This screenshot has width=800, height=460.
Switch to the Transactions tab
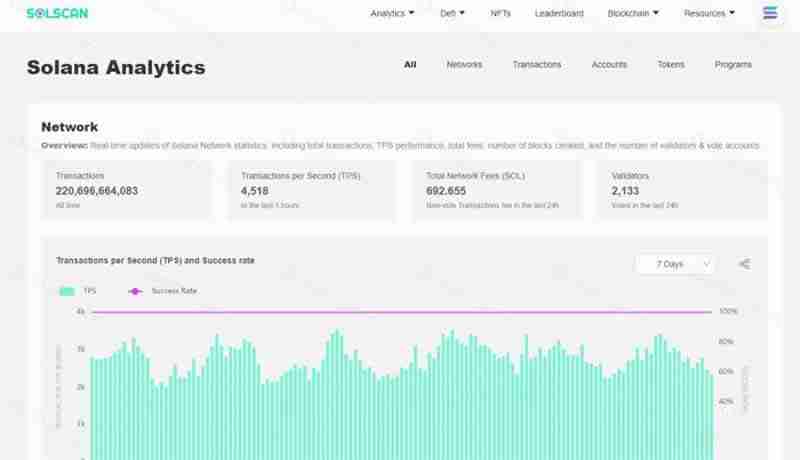537,65
